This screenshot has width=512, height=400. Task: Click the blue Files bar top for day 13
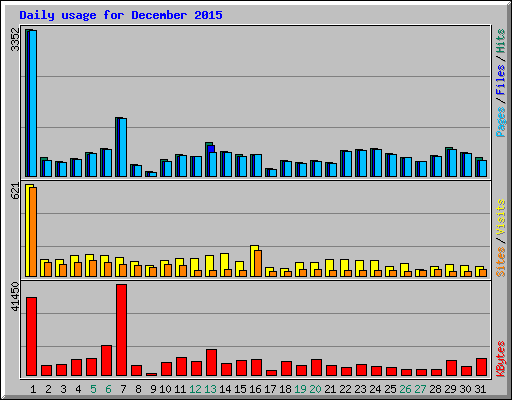[211, 149]
